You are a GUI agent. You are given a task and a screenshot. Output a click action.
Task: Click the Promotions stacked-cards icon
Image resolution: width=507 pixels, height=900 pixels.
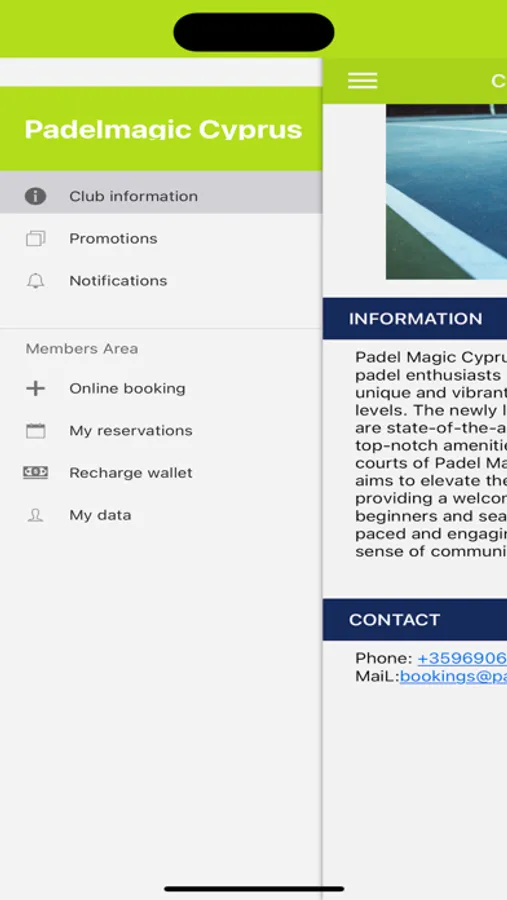pyautogui.click(x=35, y=239)
